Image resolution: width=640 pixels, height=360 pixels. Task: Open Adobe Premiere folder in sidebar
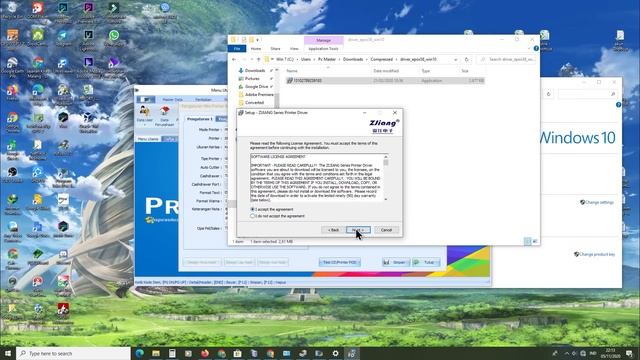259,95
